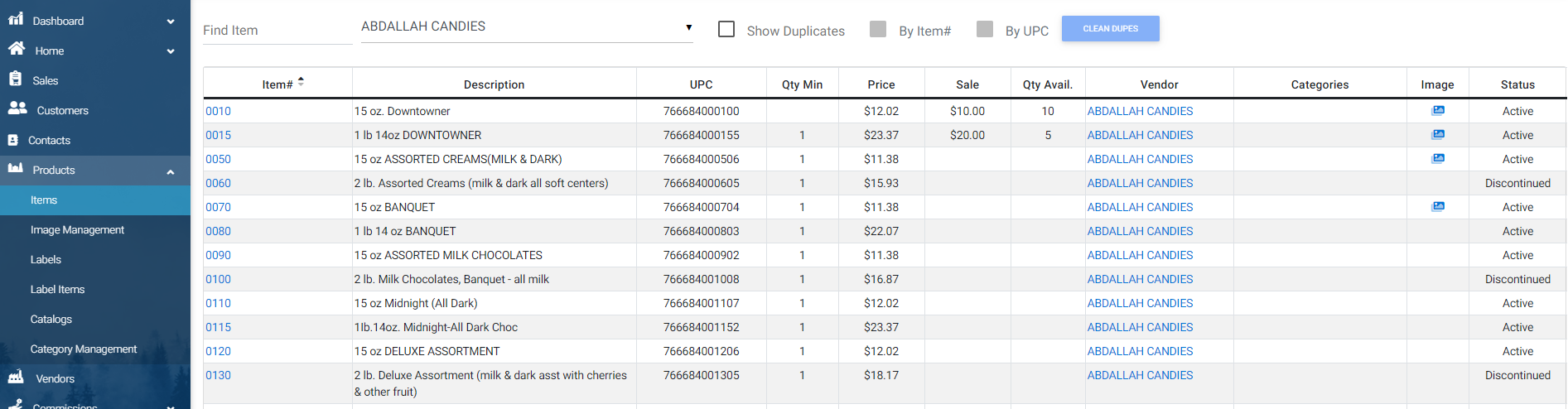Open the ABDALLAH CANDIES vendor dropdown
This screenshot has width=1568, height=409.
(x=527, y=26)
